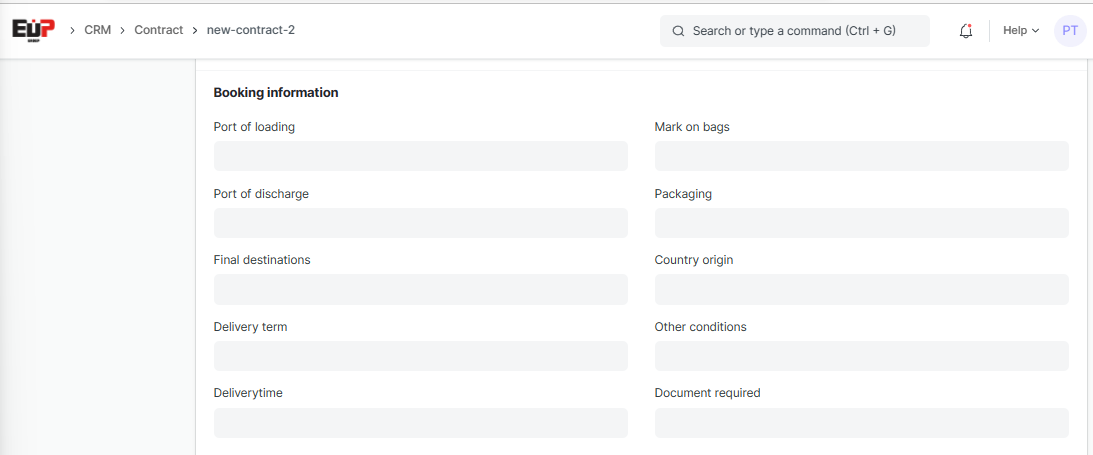Focus the Other conditions field

click(861, 356)
